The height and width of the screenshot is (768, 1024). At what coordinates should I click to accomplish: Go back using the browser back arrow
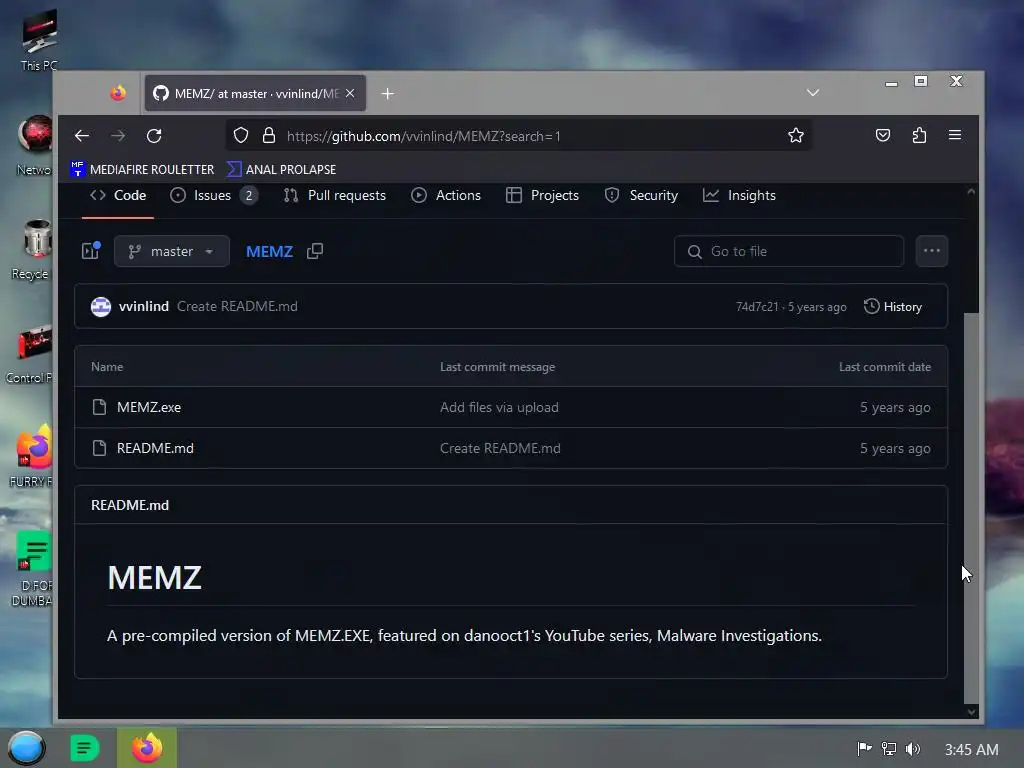[x=82, y=136]
